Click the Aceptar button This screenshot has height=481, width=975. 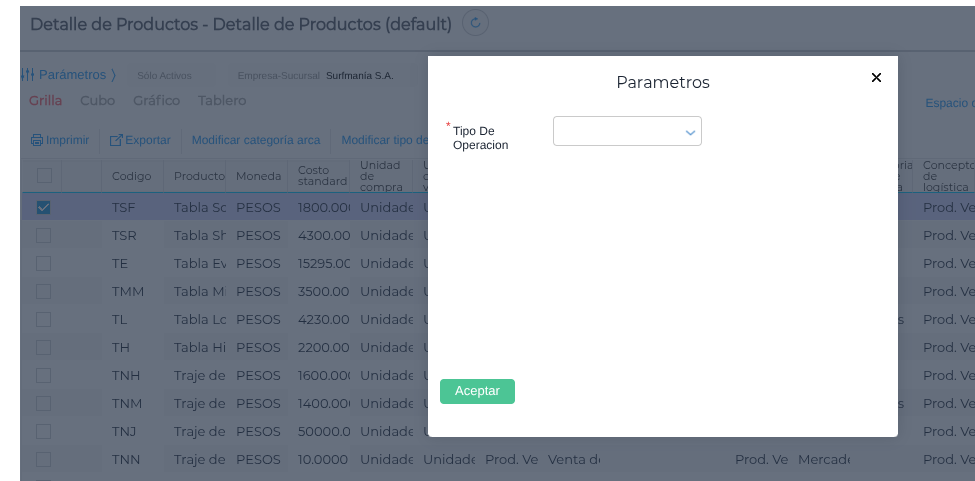[x=477, y=391]
